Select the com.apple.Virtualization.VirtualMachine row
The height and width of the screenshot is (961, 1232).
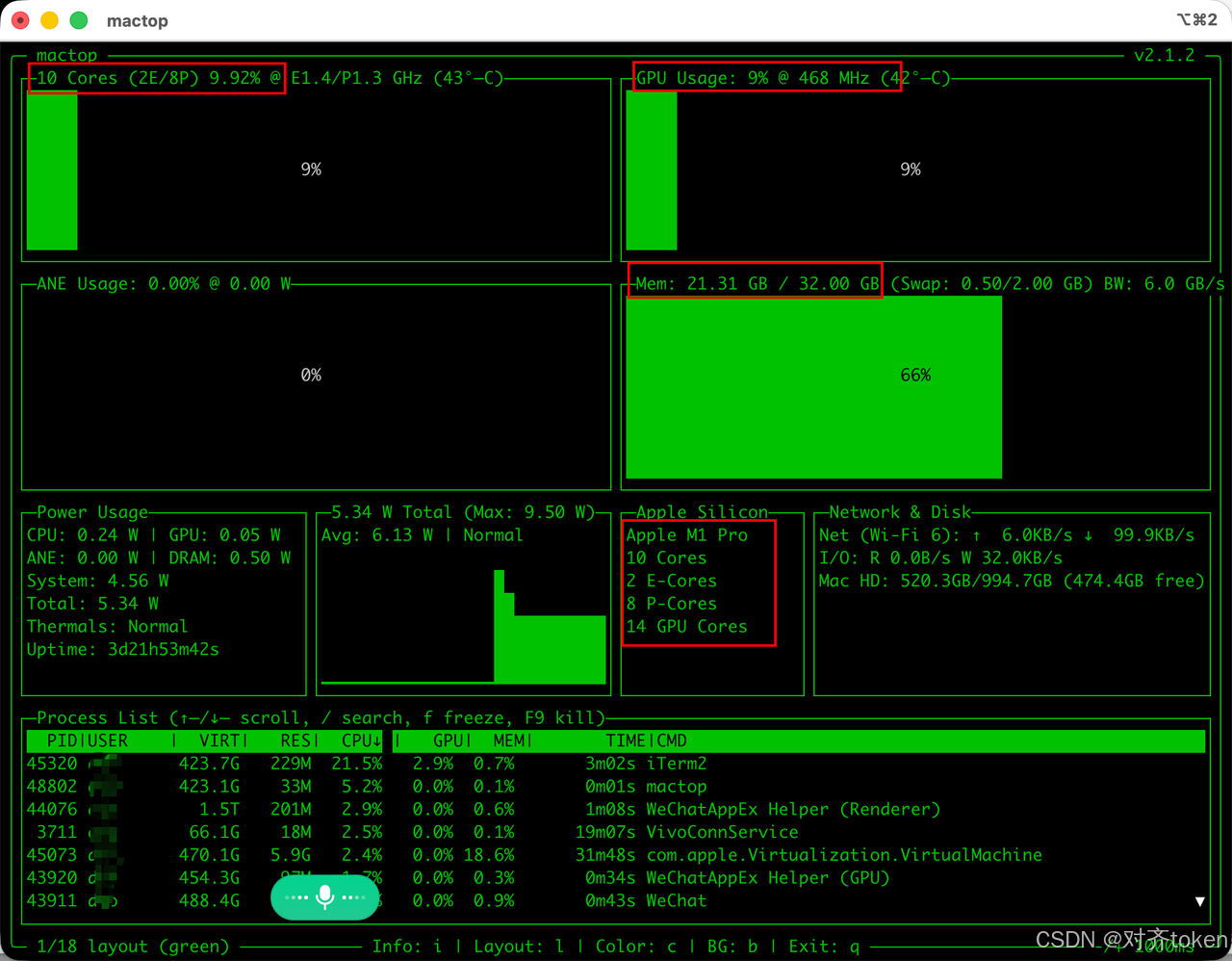(x=616, y=855)
